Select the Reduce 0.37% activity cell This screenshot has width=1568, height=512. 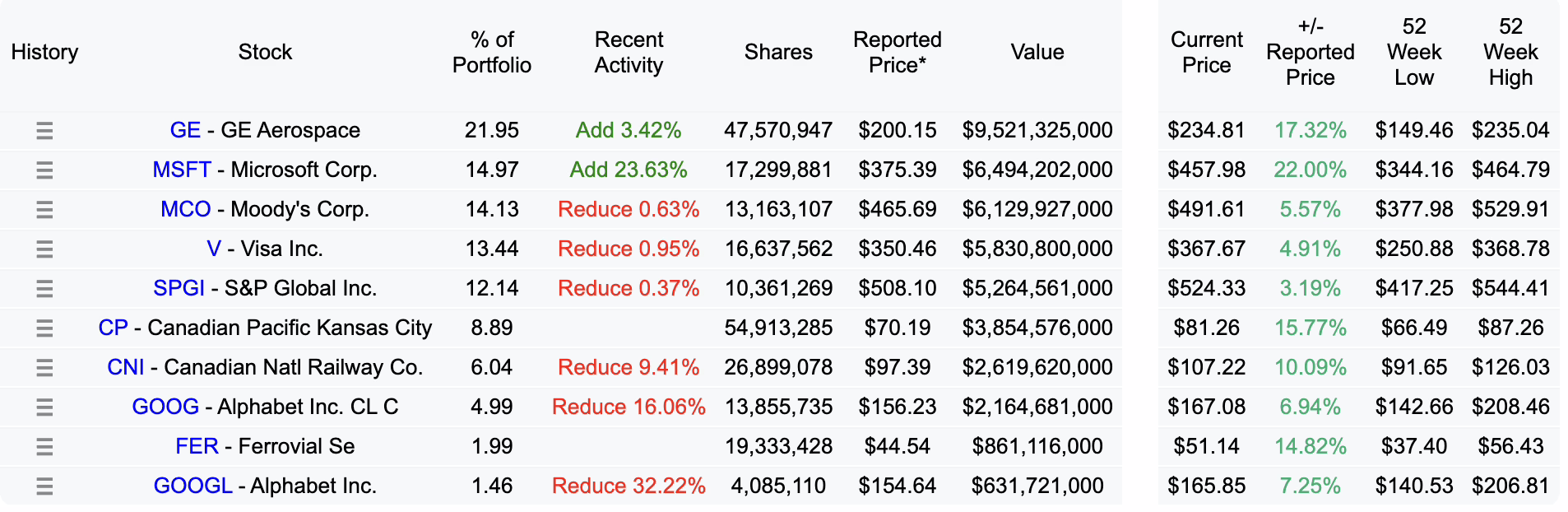click(x=629, y=288)
